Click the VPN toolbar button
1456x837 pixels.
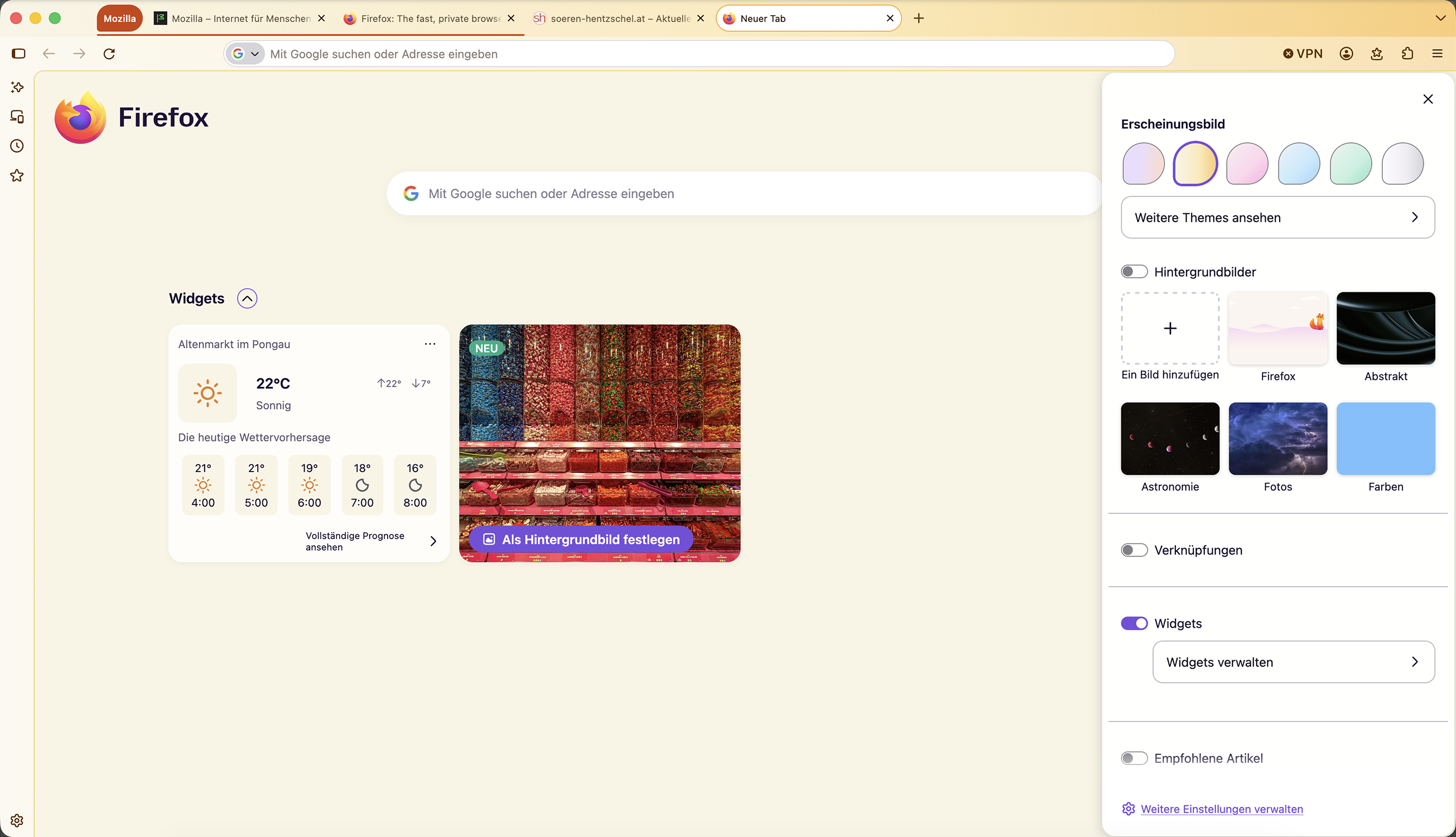pos(1303,54)
